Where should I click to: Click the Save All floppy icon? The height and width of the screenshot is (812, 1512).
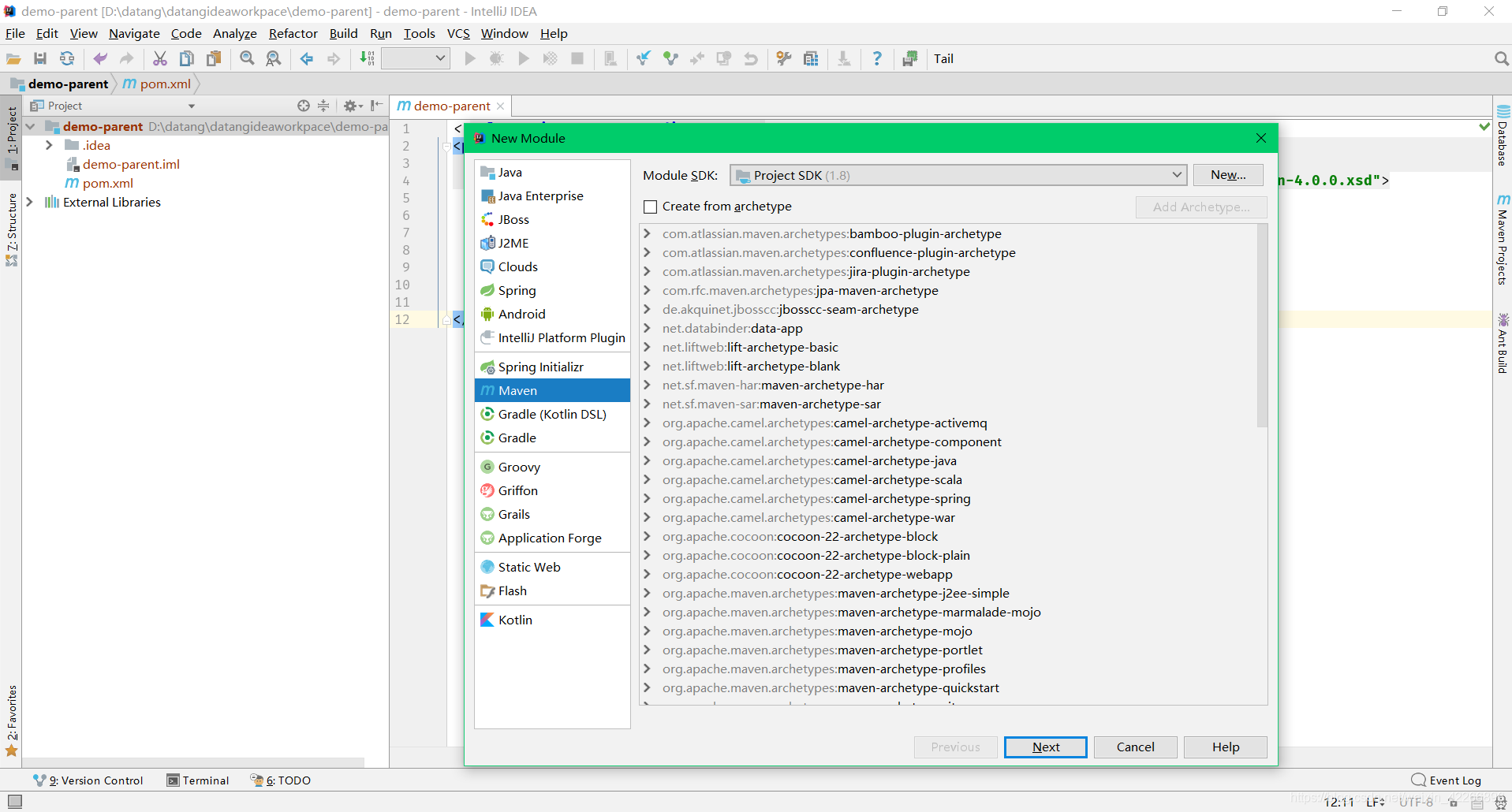pyautogui.click(x=40, y=58)
